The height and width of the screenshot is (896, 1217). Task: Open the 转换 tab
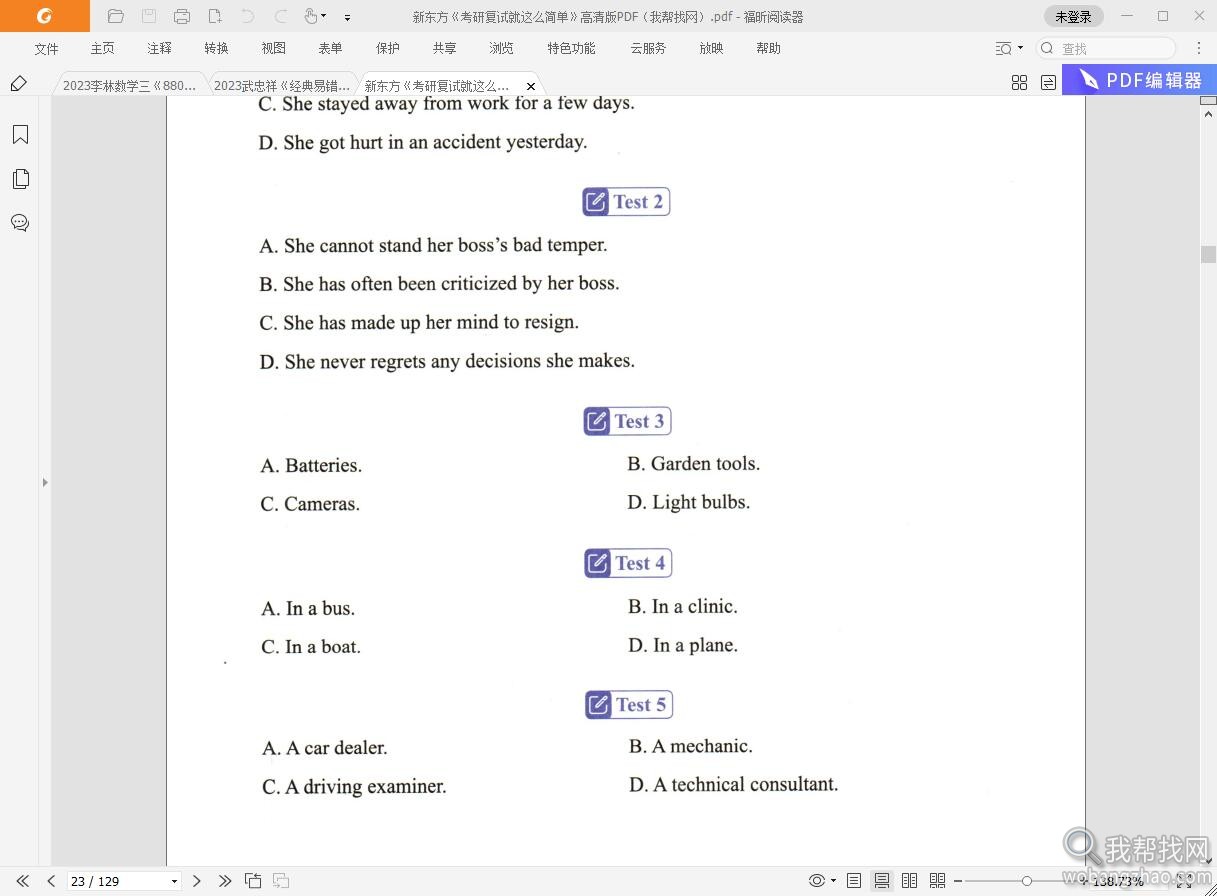216,48
